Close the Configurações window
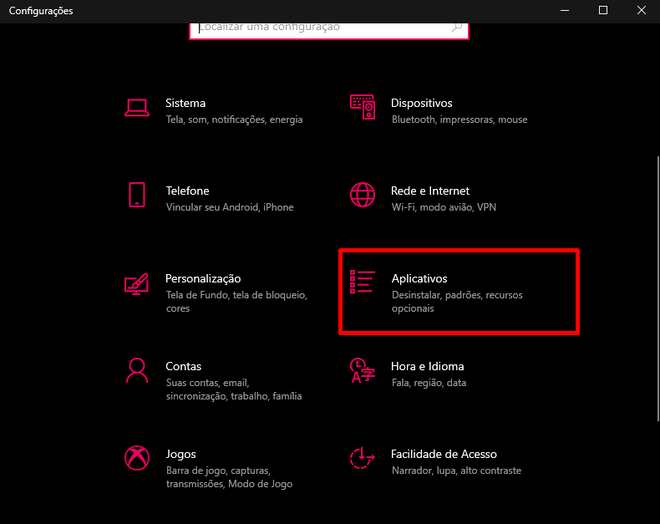 tap(641, 11)
